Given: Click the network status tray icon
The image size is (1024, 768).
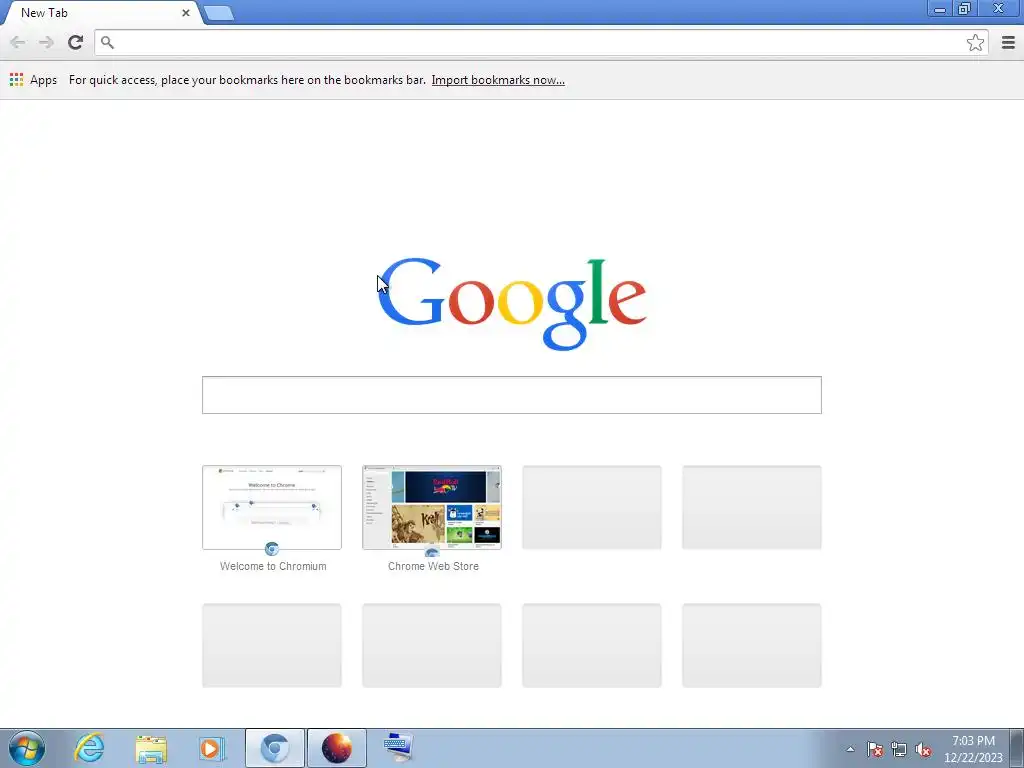Looking at the screenshot, I should [x=899, y=749].
